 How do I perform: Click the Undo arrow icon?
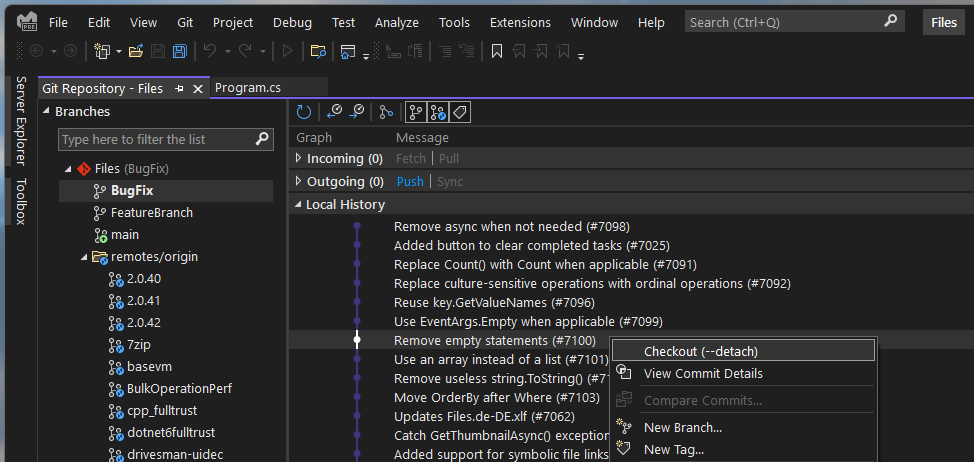(x=210, y=52)
